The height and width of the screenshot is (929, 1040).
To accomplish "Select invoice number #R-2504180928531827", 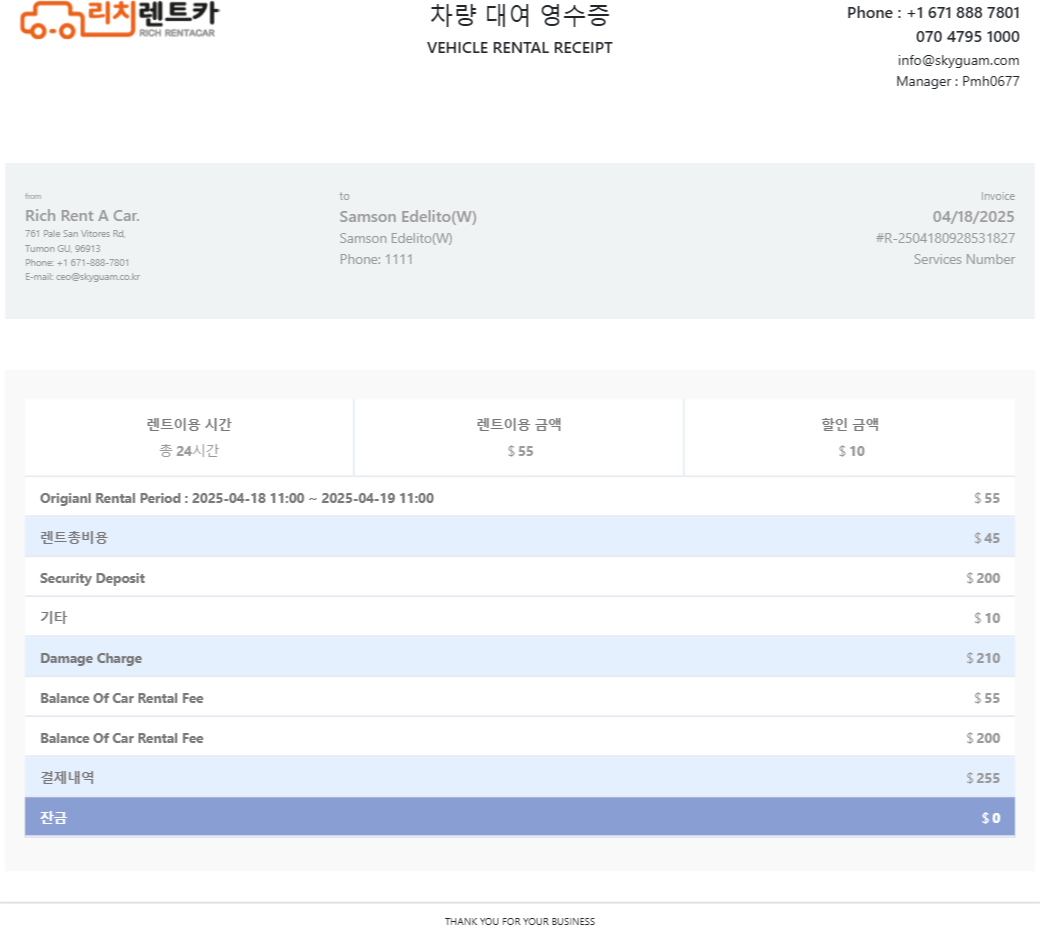I will [945, 238].
